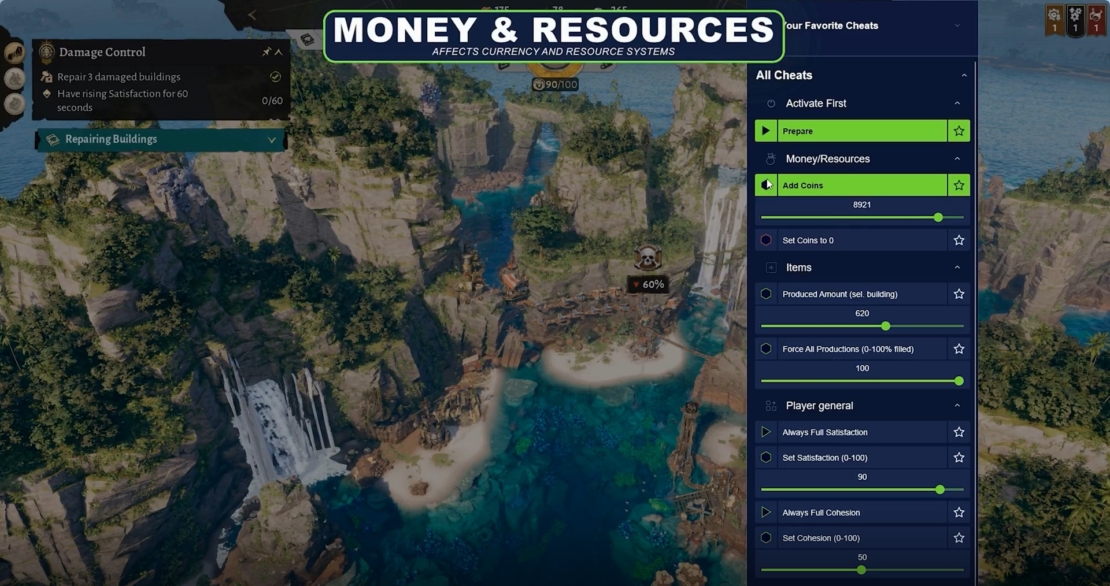Open the top round button left of quest panel
Viewport: 1110px width, 586px height.
click(15, 53)
